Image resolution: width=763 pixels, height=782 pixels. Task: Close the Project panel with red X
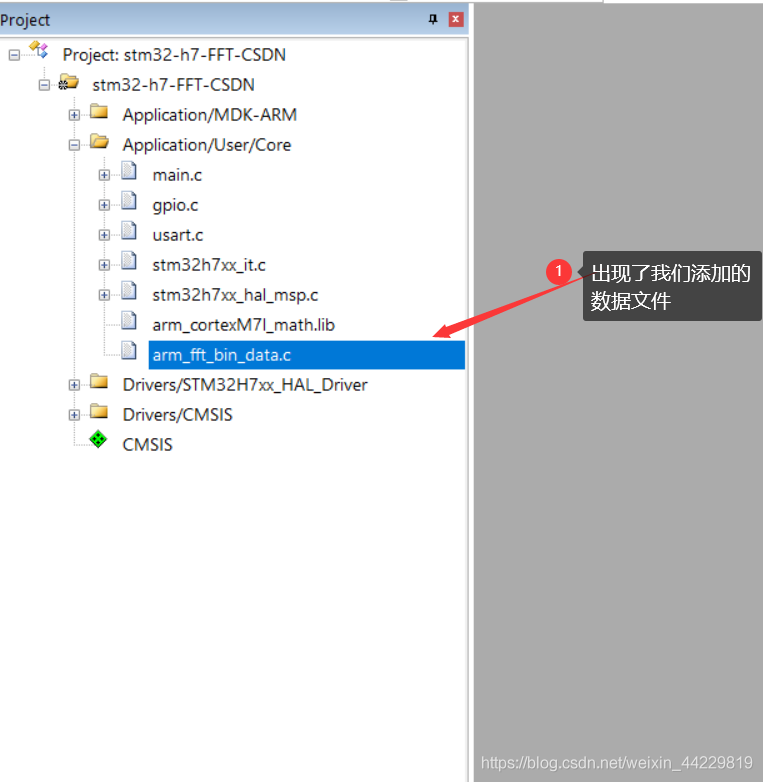point(455,19)
